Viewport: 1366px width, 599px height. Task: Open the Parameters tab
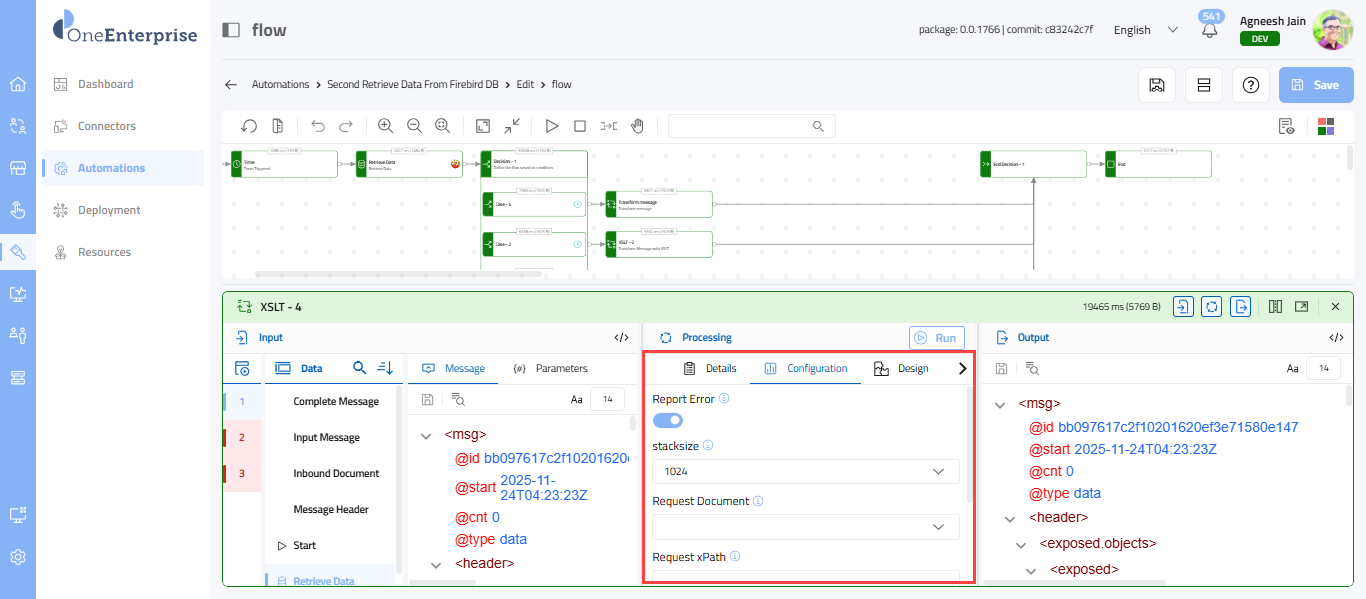[550, 368]
